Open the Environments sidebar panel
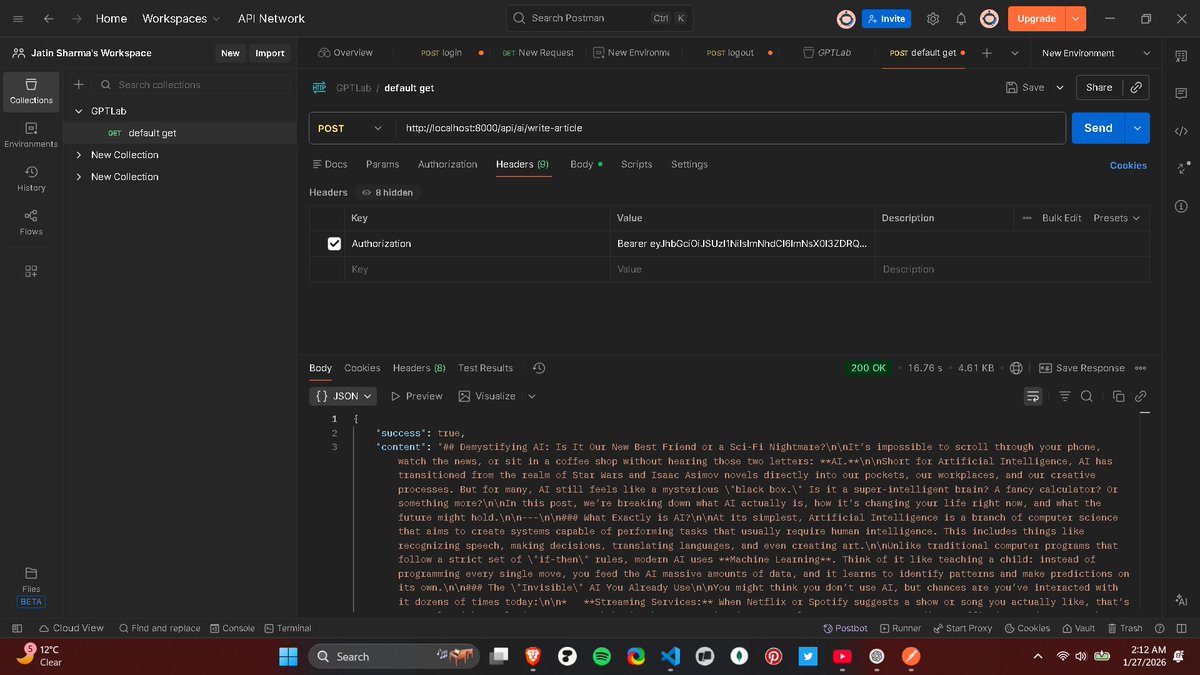 [31, 135]
